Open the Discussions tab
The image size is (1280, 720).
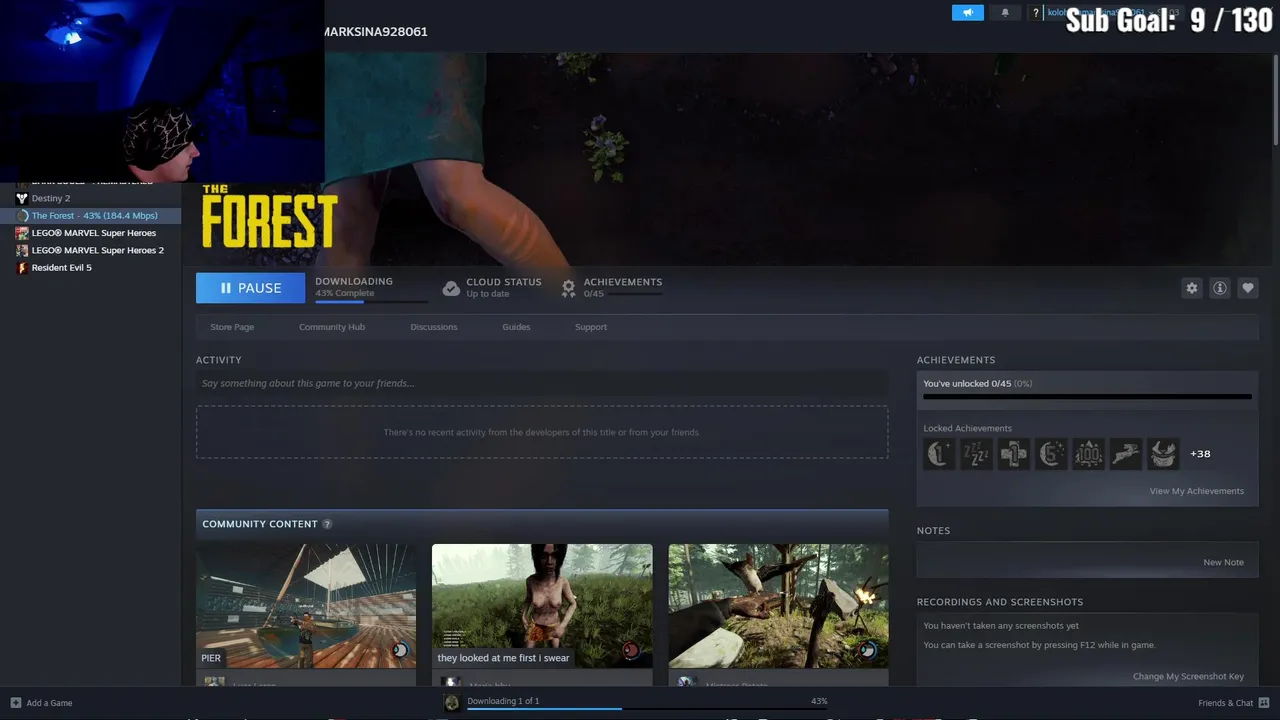[433, 327]
